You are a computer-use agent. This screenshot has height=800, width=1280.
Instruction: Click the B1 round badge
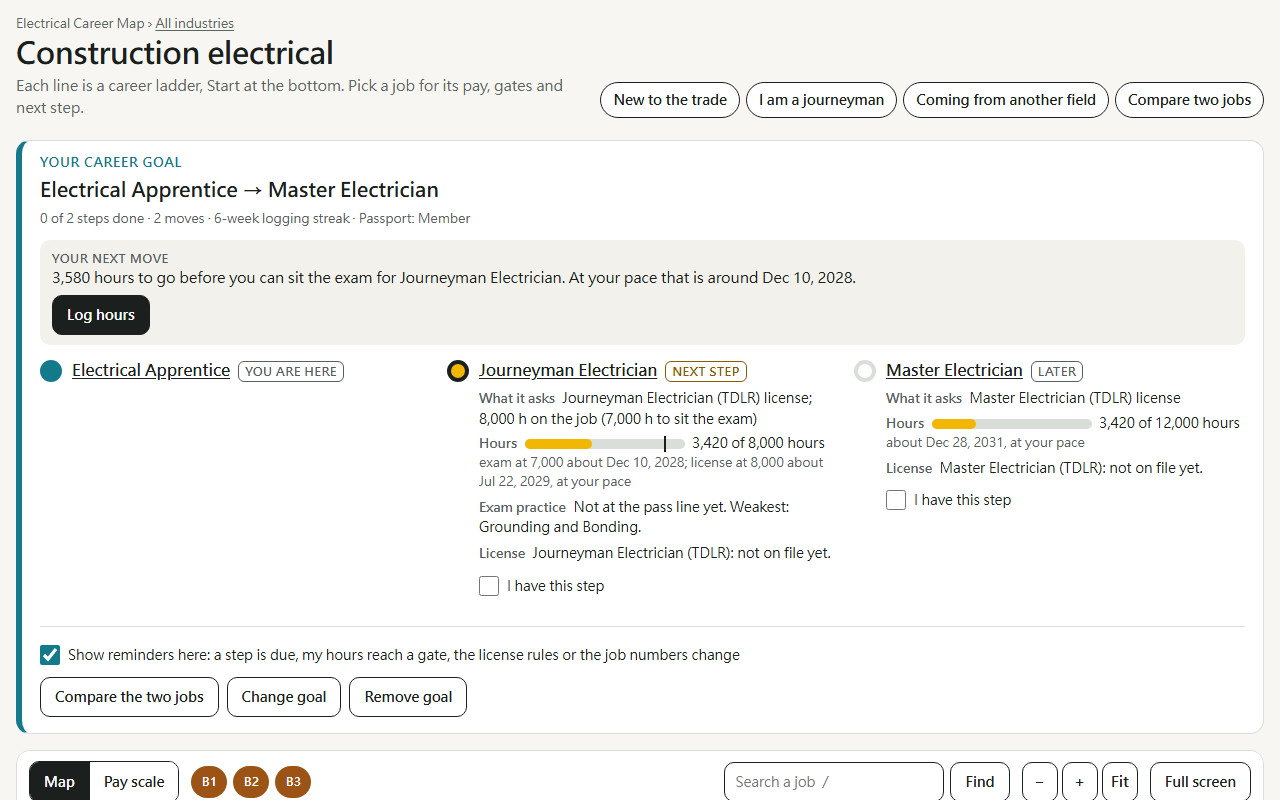(x=209, y=782)
